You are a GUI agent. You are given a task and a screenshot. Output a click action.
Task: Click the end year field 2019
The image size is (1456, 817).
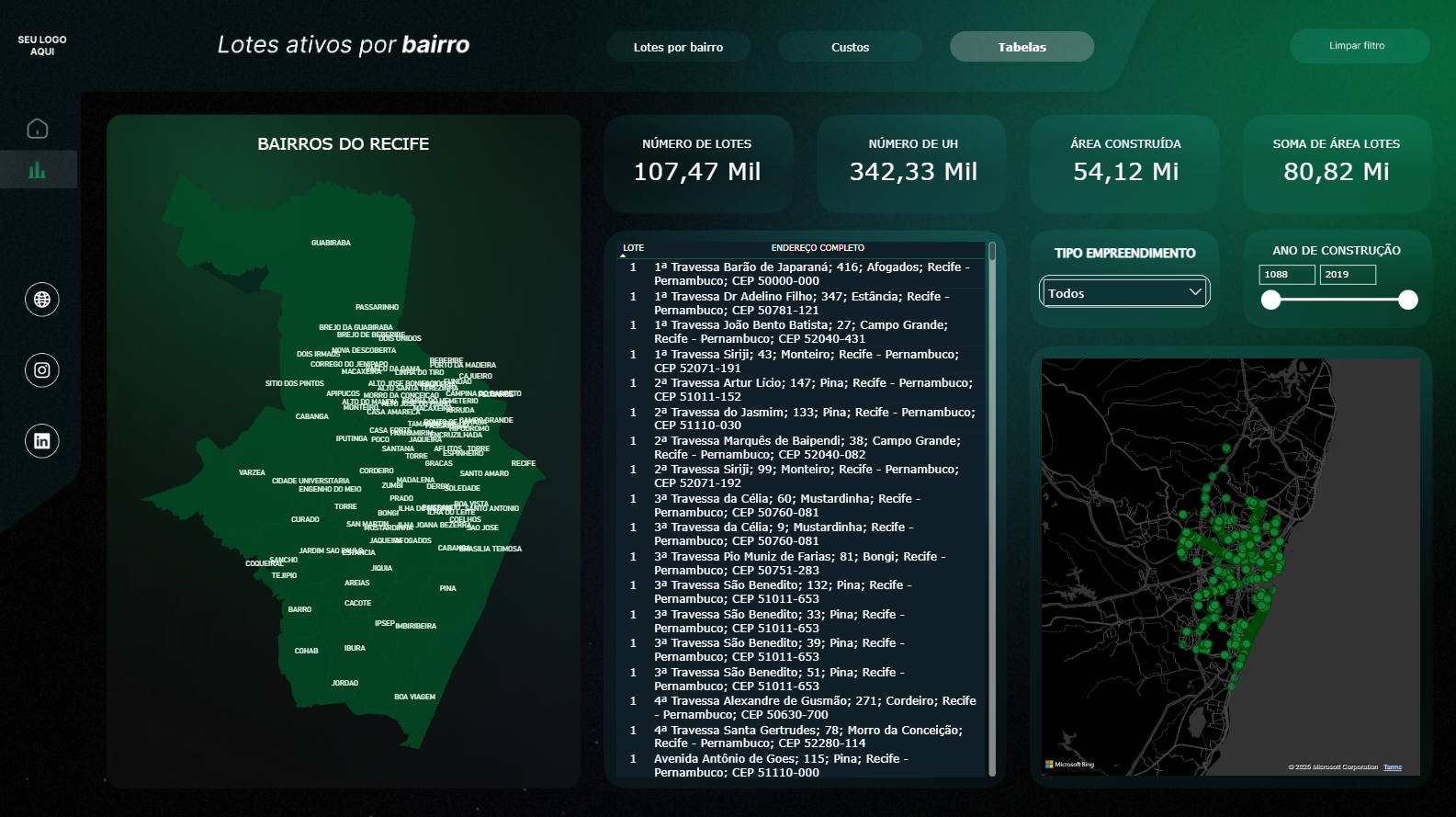1348,274
